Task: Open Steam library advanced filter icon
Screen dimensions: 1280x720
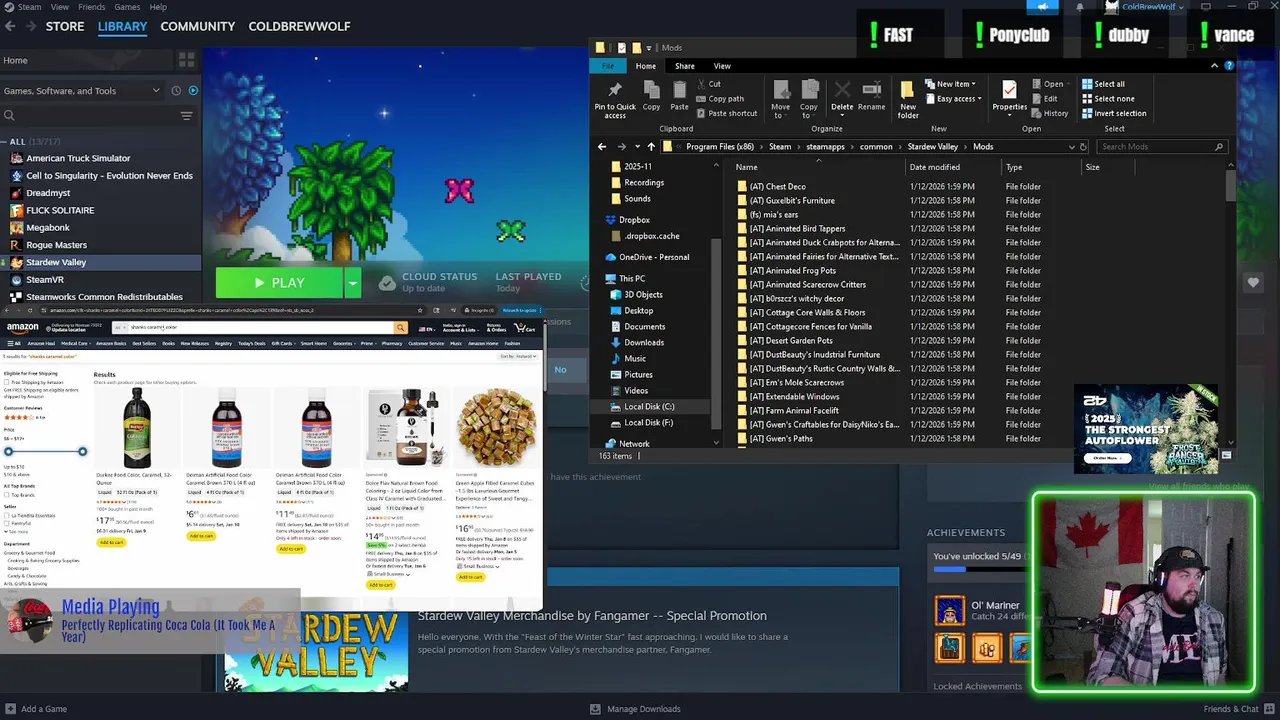Action: click(x=186, y=116)
